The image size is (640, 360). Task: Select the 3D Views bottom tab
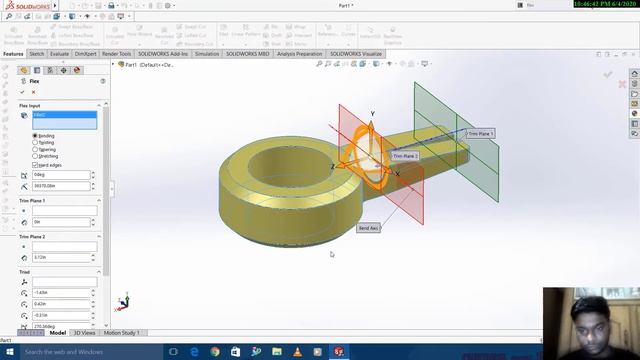point(84,333)
